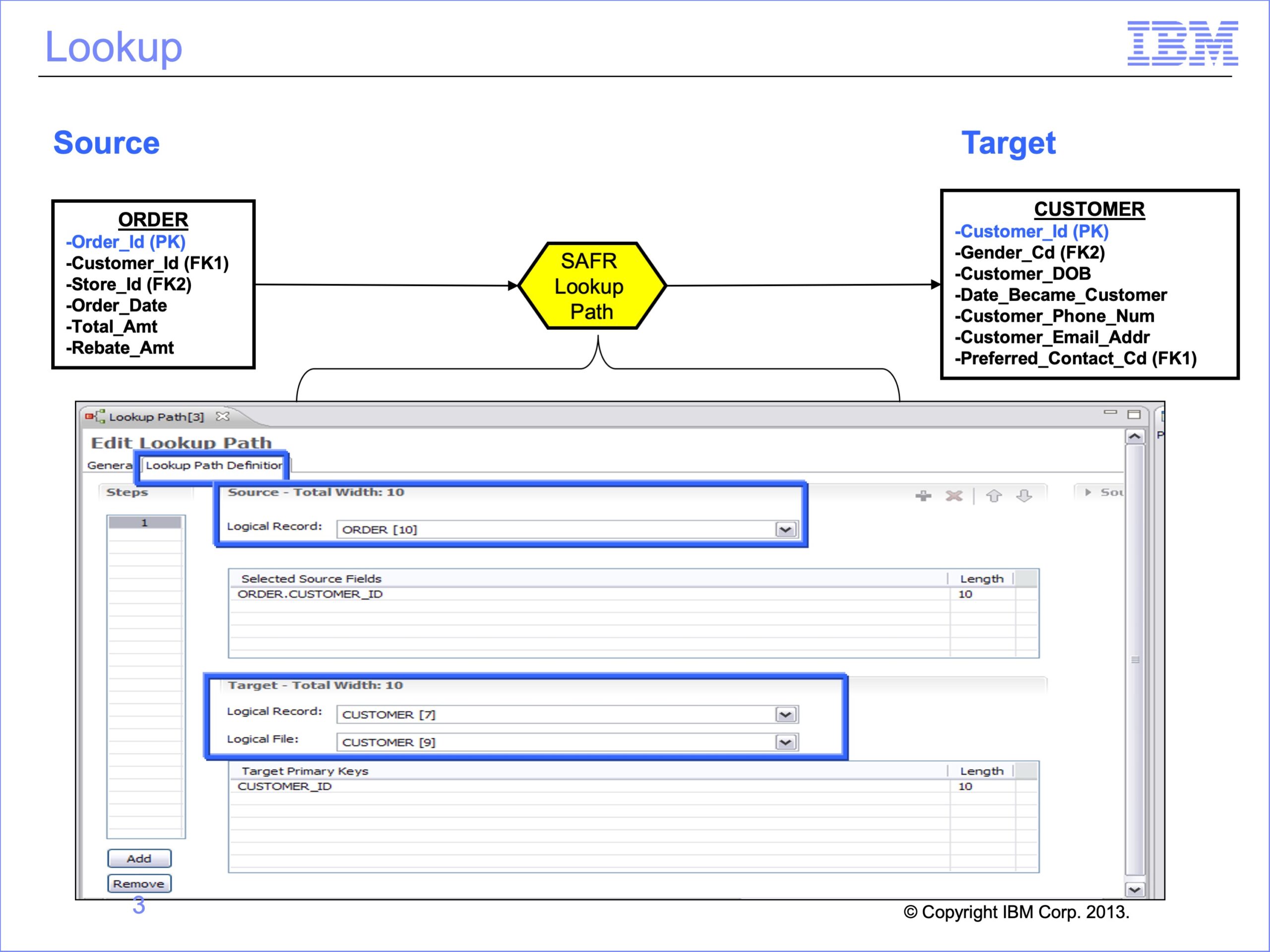Click the delete field X icon
The width and height of the screenshot is (1270, 952).
[954, 496]
